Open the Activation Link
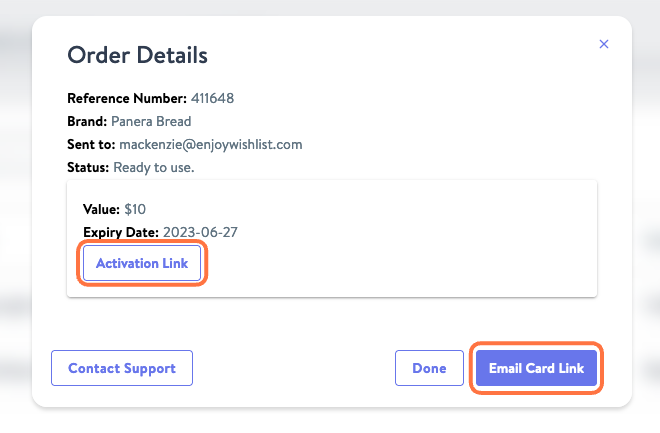Screen dimensions: 660x433 142,263
